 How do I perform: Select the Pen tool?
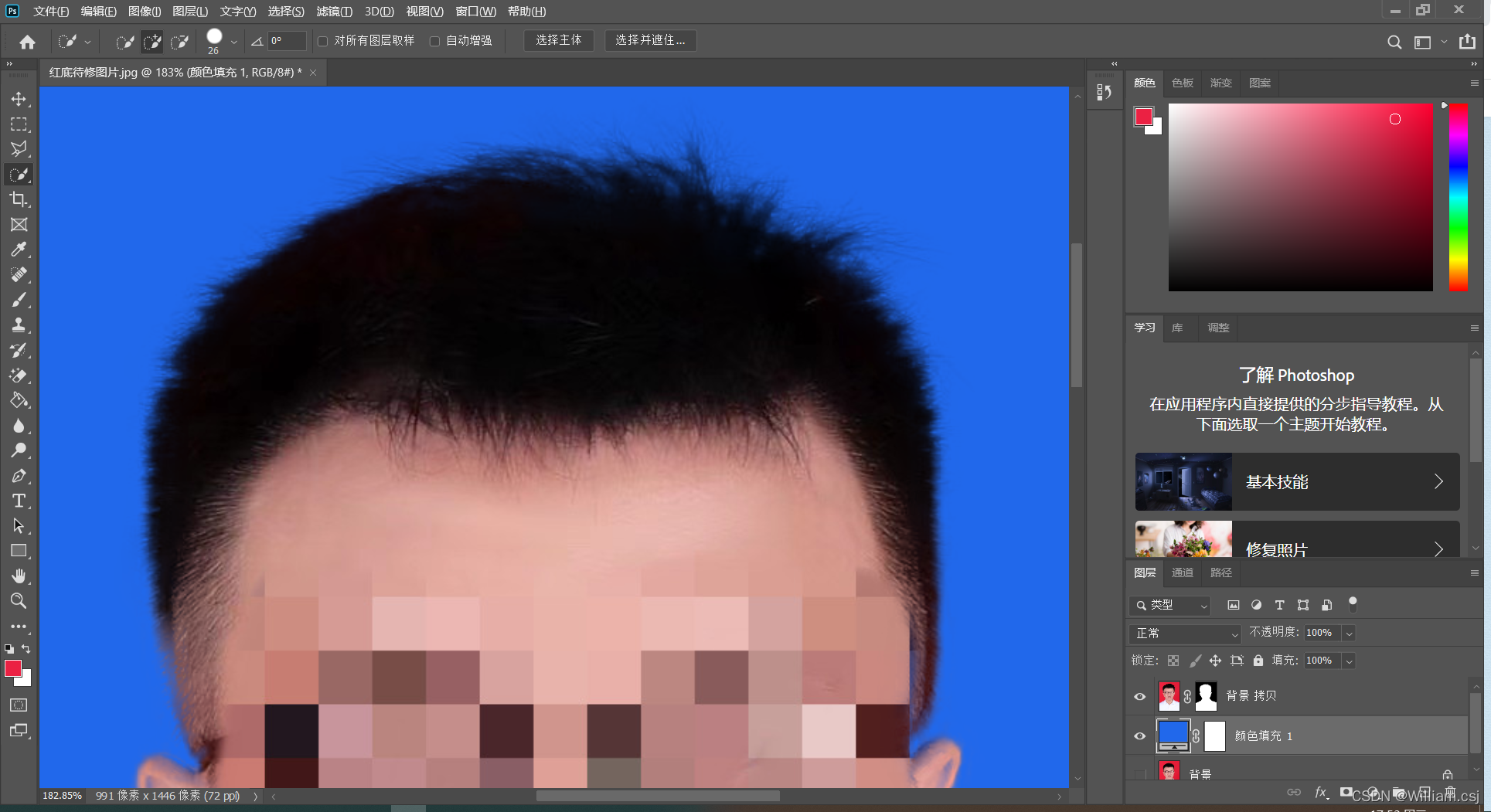tap(19, 476)
